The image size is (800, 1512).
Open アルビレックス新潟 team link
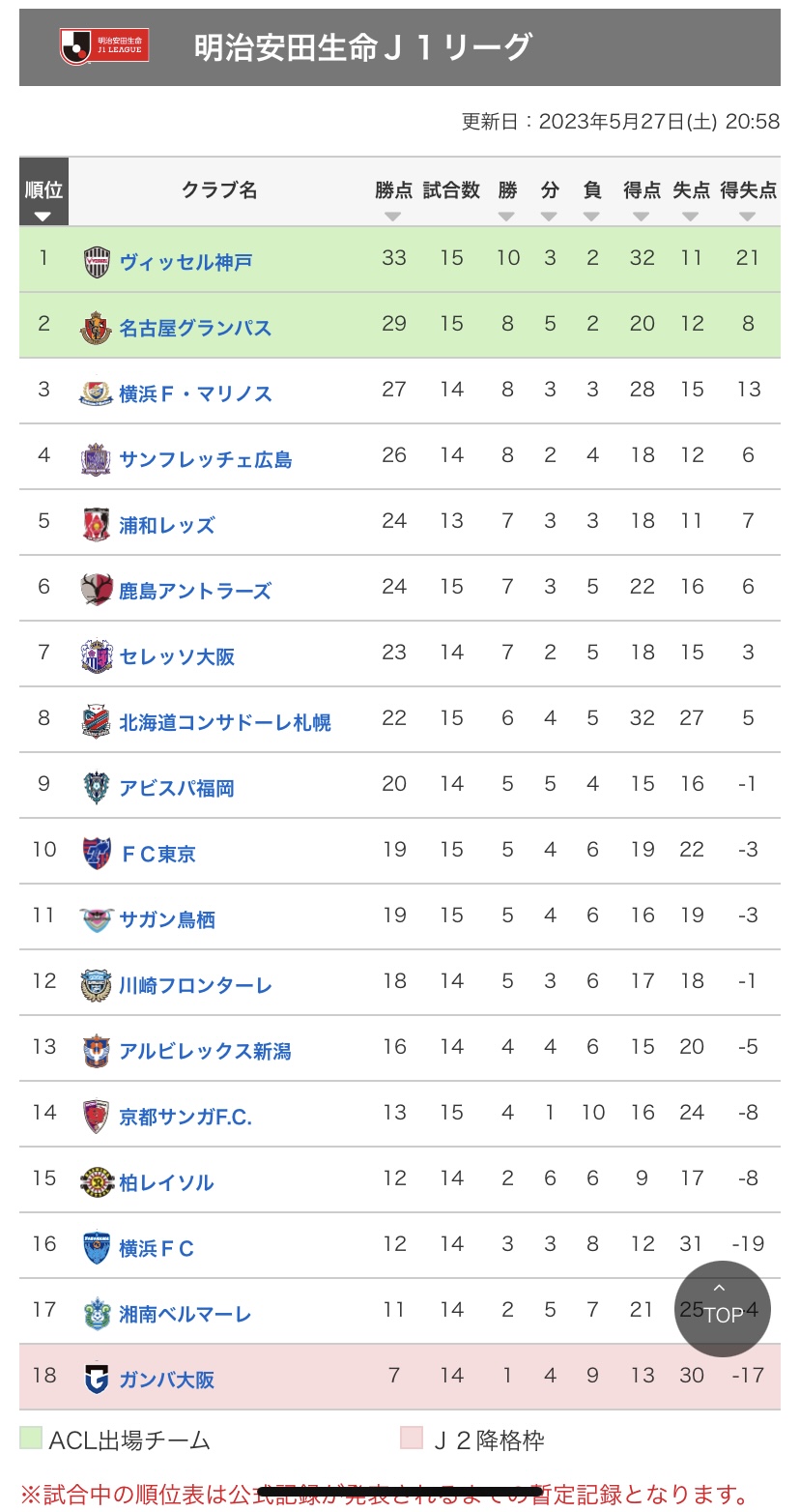(x=205, y=1051)
